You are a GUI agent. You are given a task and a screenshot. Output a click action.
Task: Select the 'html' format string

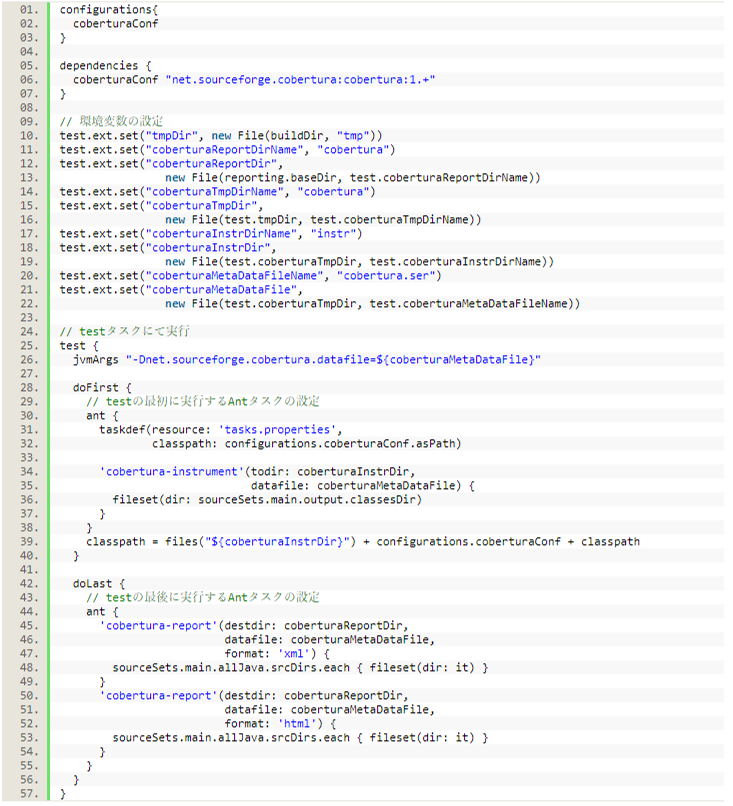[x=297, y=724]
